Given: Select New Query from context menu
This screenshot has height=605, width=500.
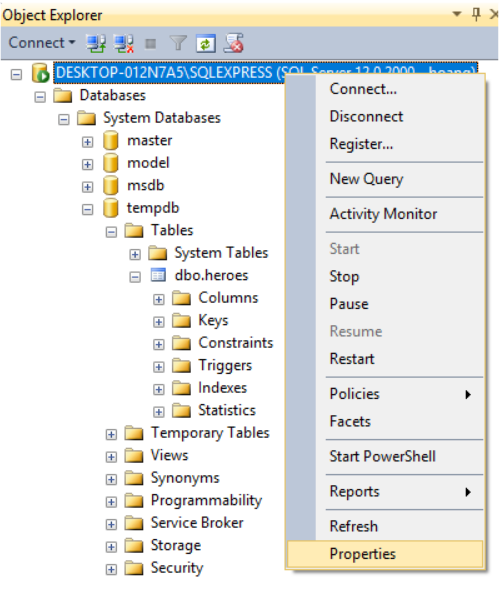Looking at the screenshot, I should [385, 179].
